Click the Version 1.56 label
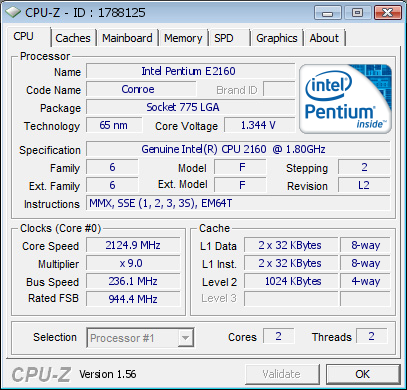This screenshot has height=390, width=407. 107,374
